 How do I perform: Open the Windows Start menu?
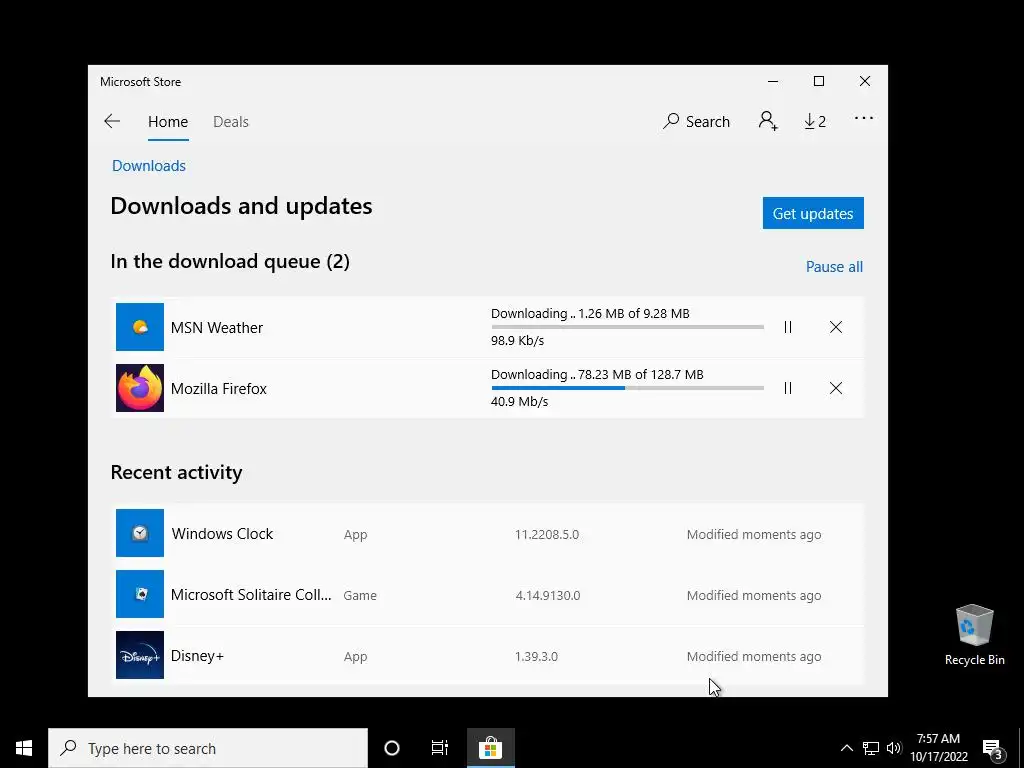24,748
